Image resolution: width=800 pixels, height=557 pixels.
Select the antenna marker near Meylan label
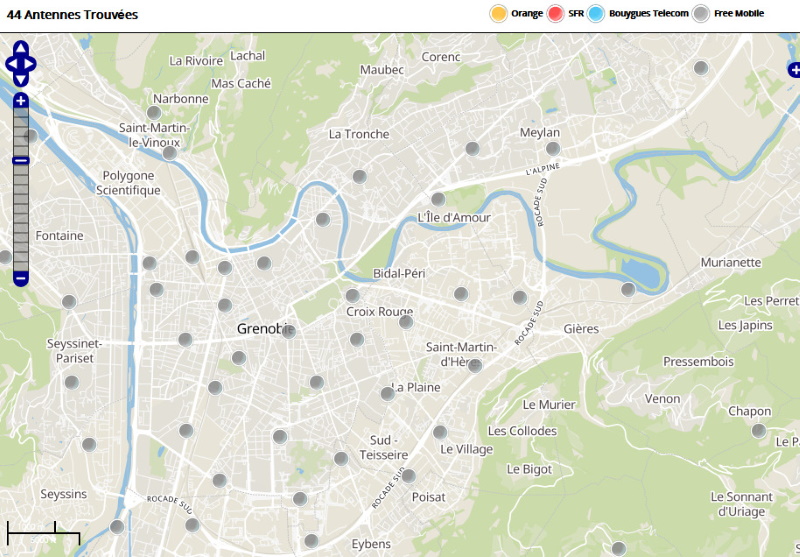pos(553,149)
